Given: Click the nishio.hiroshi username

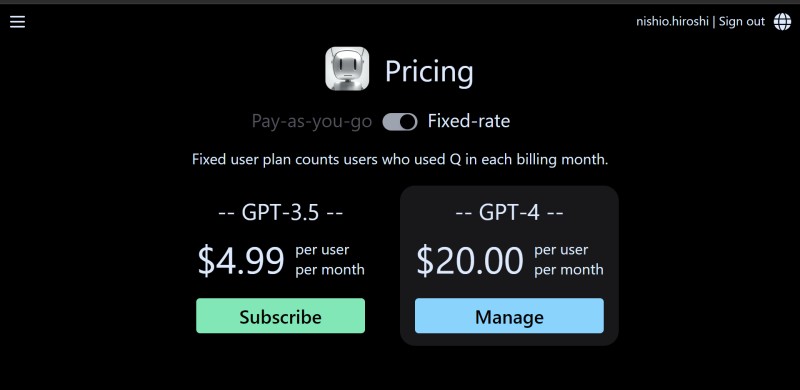Looking at the screenshot, I should point(672,21).
